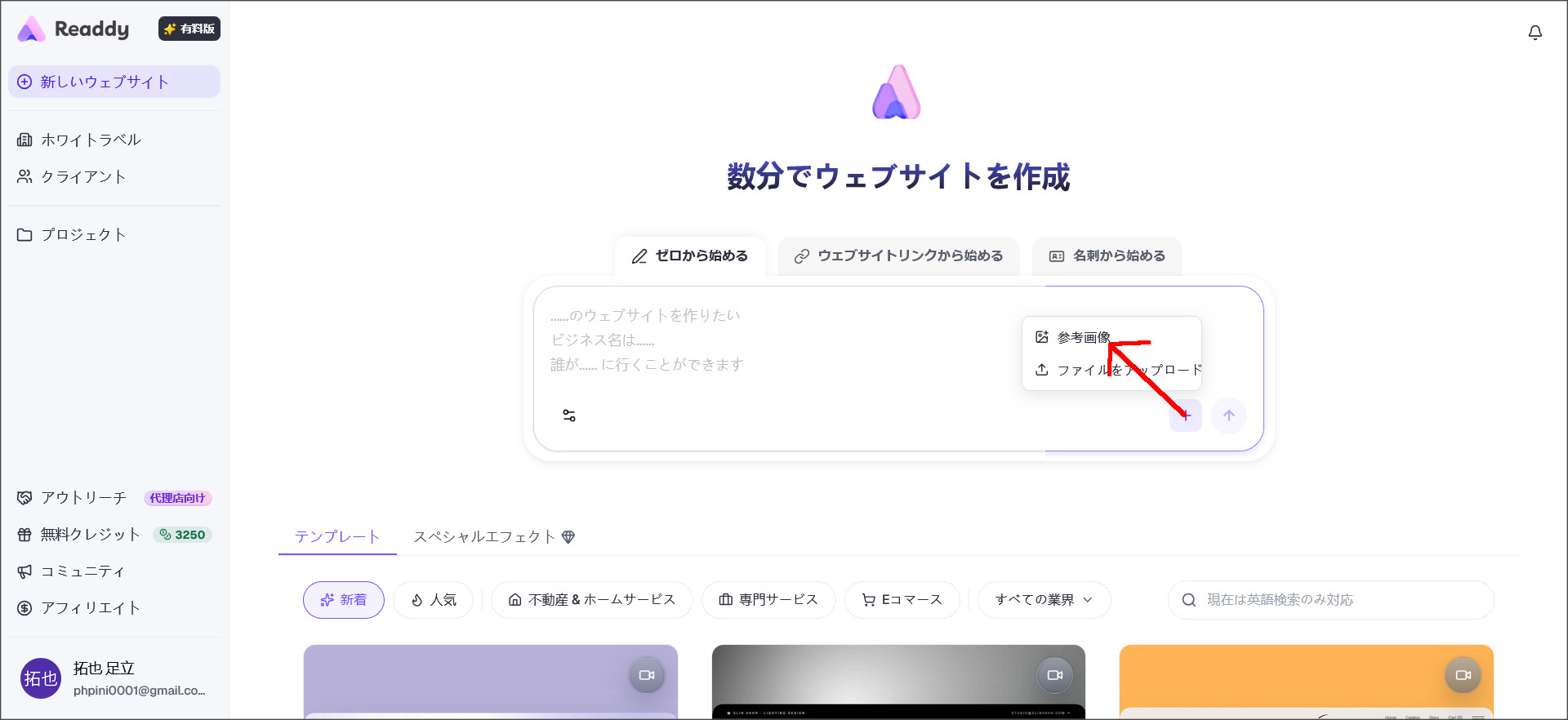1568x720 pixels.
Task: Choose ファイルをアップロード from the popup menu
Action: click(x=1111, y=370)
